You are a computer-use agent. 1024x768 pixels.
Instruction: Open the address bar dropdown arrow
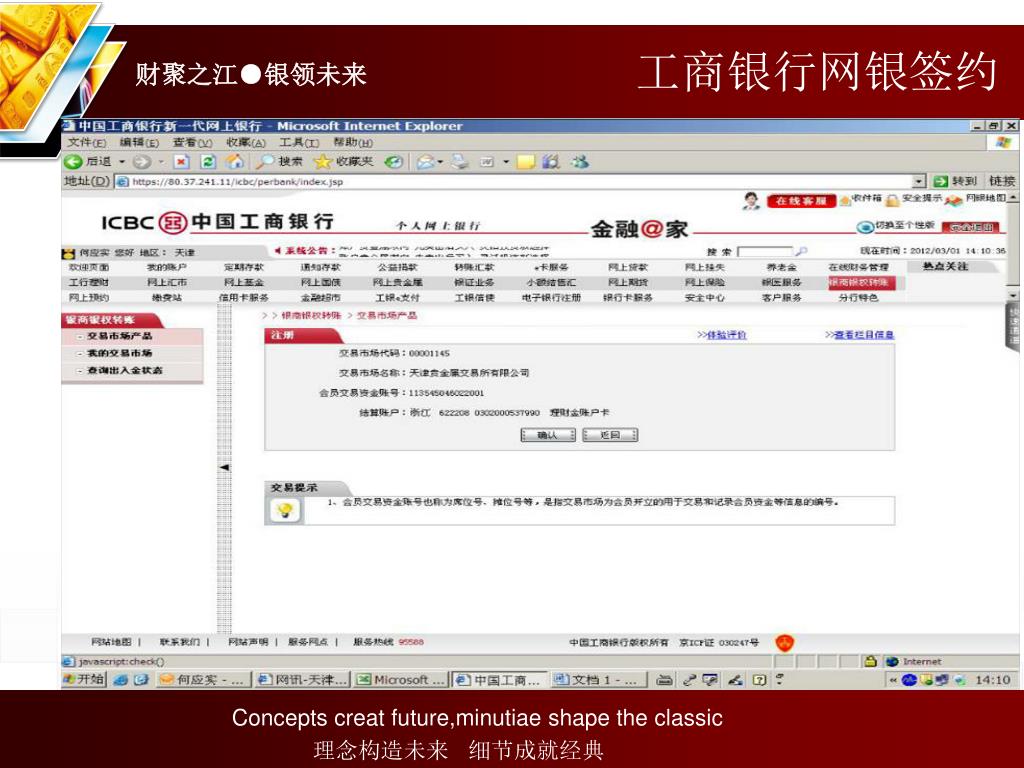(919, 182)
